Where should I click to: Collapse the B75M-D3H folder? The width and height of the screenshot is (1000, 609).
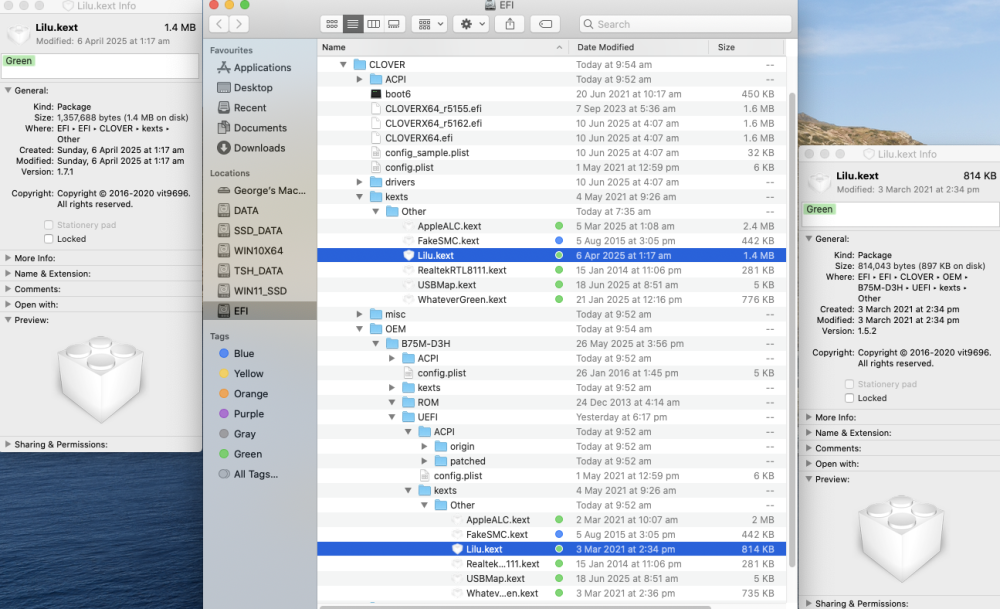376,344
